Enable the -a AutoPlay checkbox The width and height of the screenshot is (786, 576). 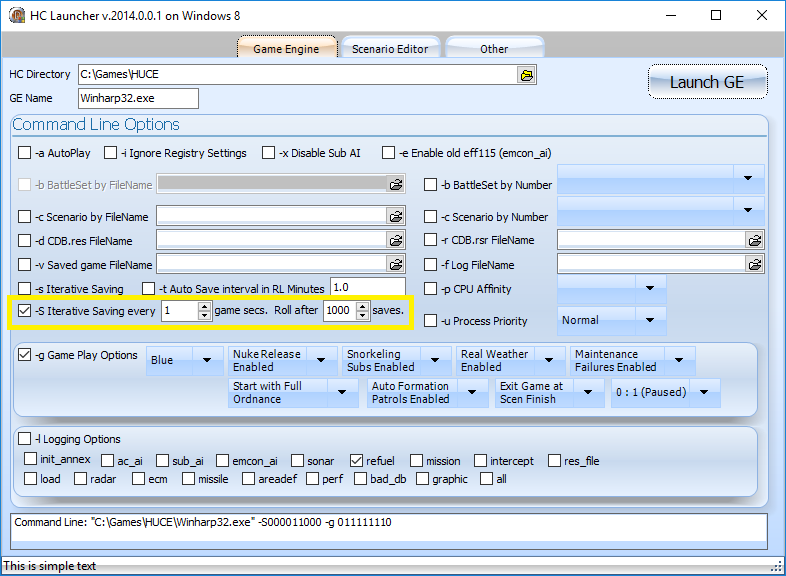25,153
